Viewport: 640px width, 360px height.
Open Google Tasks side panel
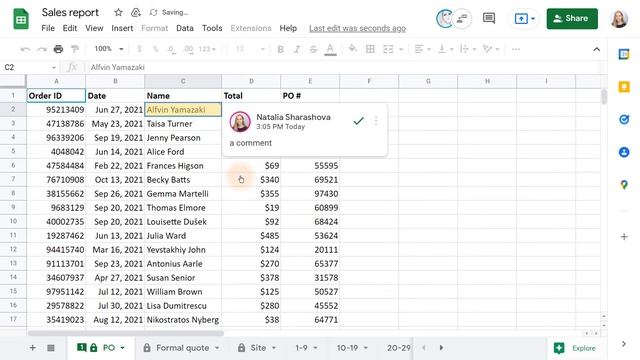[624, 120]
